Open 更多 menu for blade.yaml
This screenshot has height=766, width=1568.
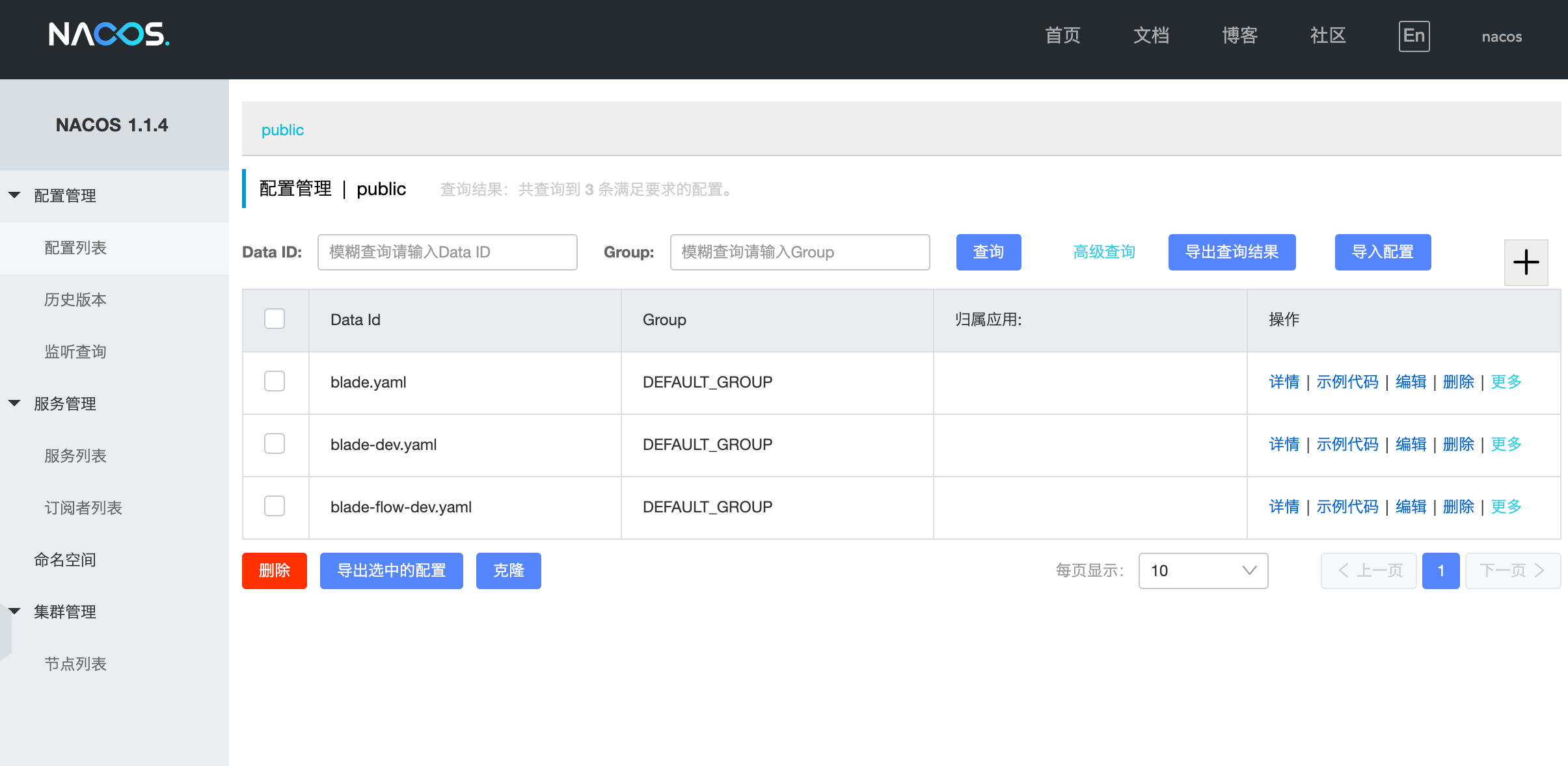[1506, 382]
